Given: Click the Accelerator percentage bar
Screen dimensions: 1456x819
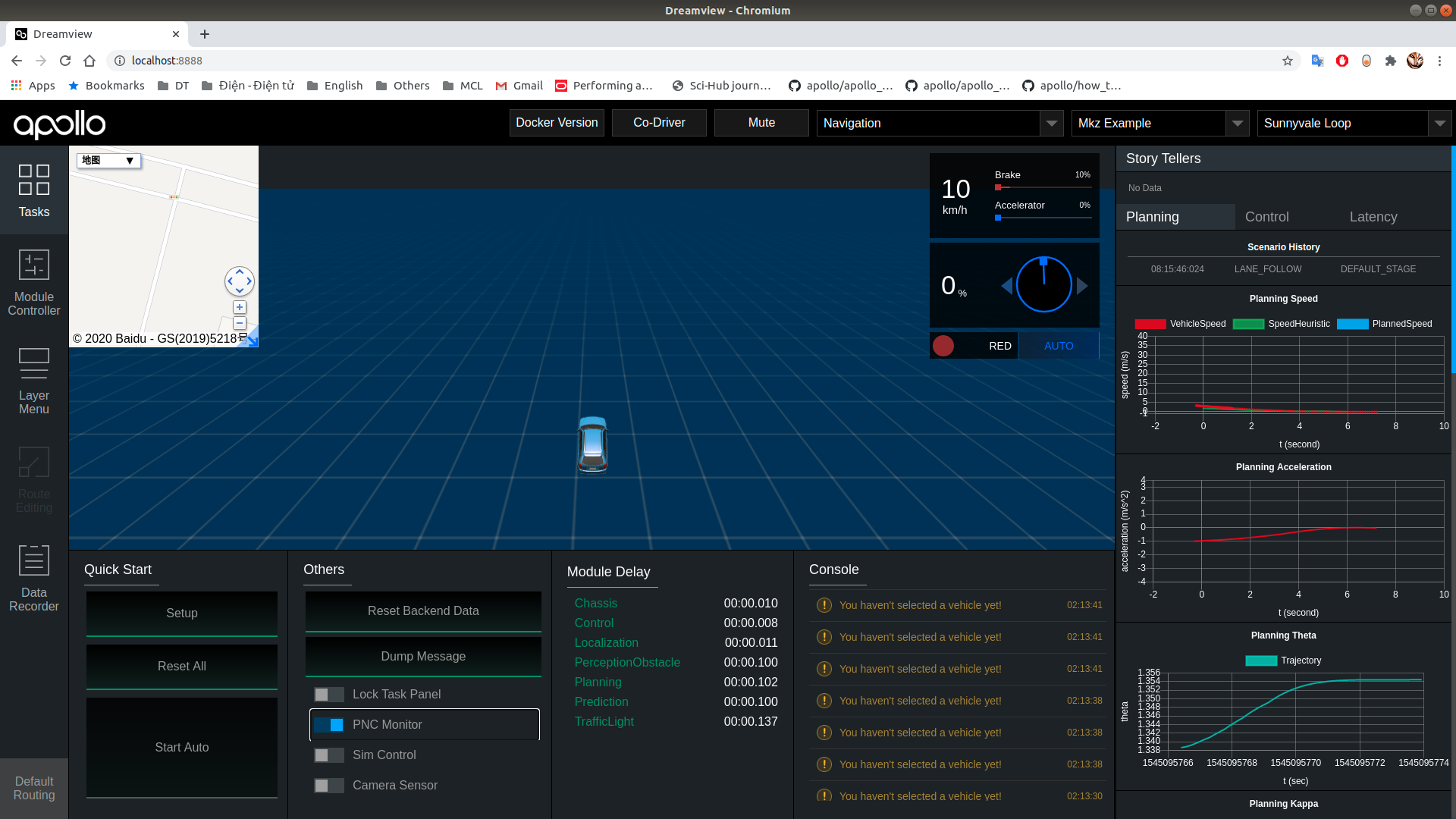Looking at the screenshot, I should pos(1043,218).
